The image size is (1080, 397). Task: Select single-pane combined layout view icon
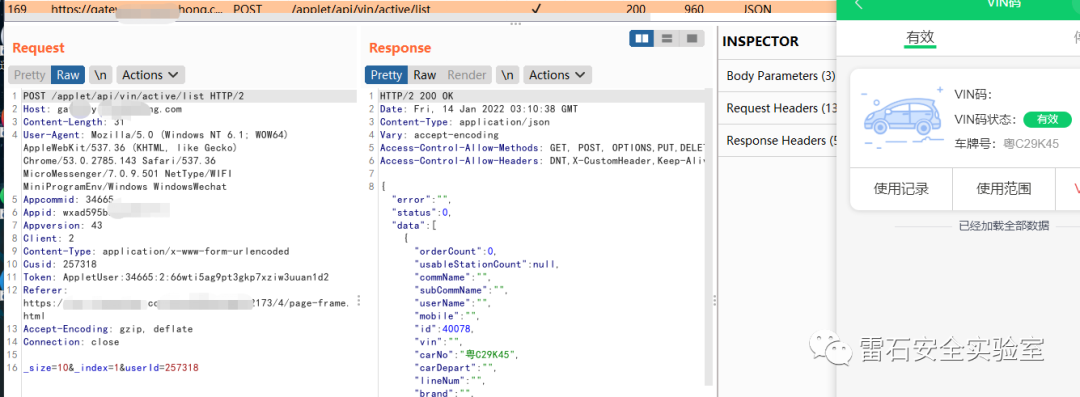pyautogui.click(x=692, y=39)
